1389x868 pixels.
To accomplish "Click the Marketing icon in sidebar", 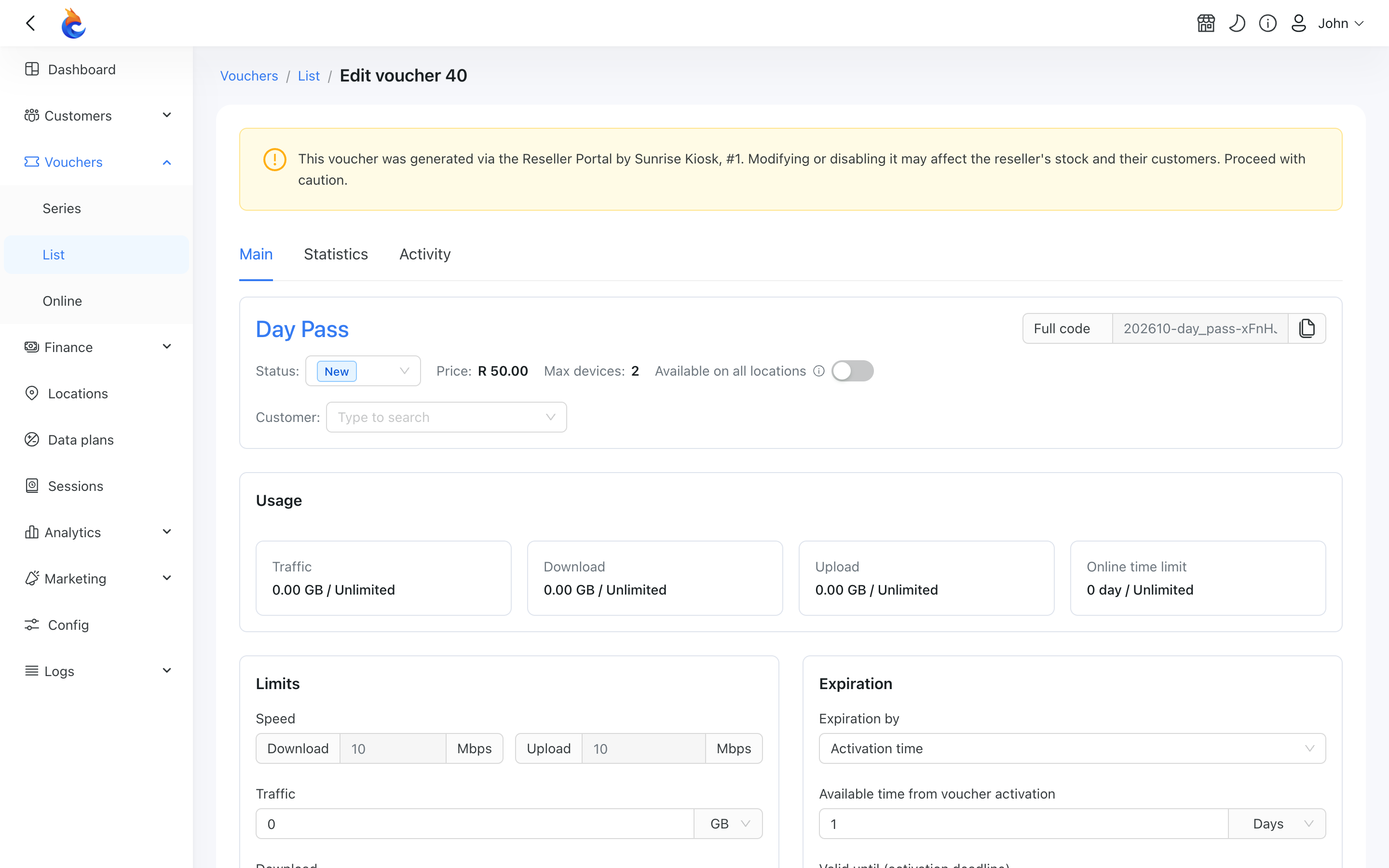I will point(32,578).
